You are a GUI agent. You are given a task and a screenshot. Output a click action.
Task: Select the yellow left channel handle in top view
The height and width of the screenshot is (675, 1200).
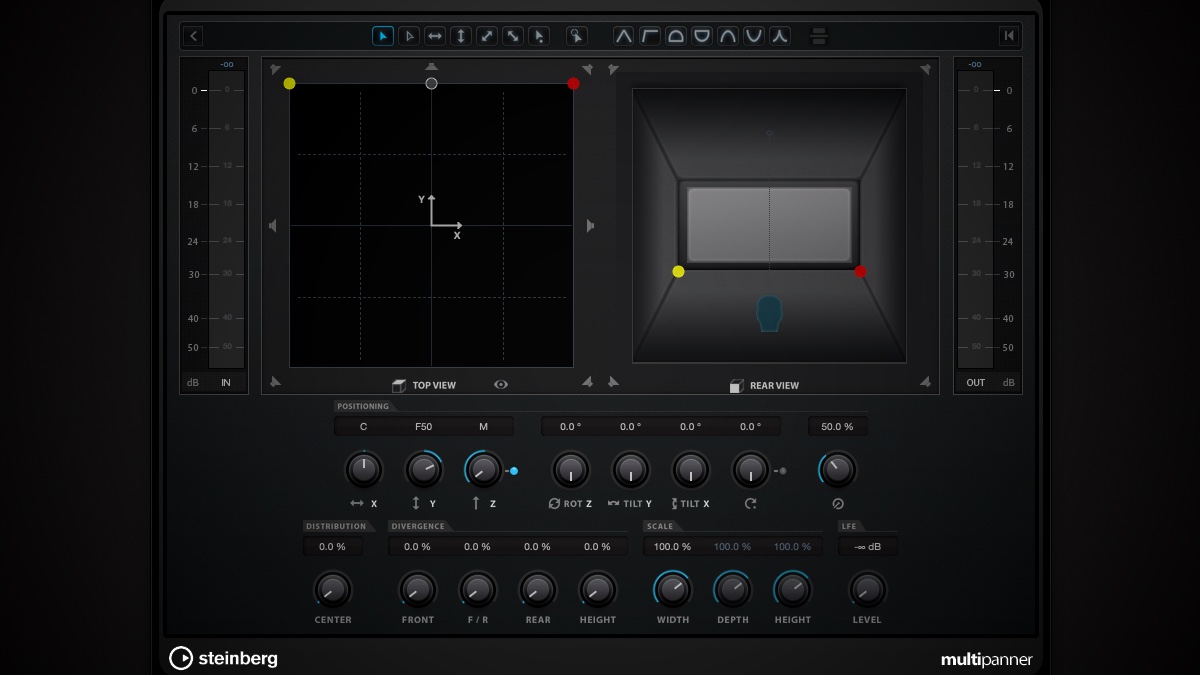290,84
